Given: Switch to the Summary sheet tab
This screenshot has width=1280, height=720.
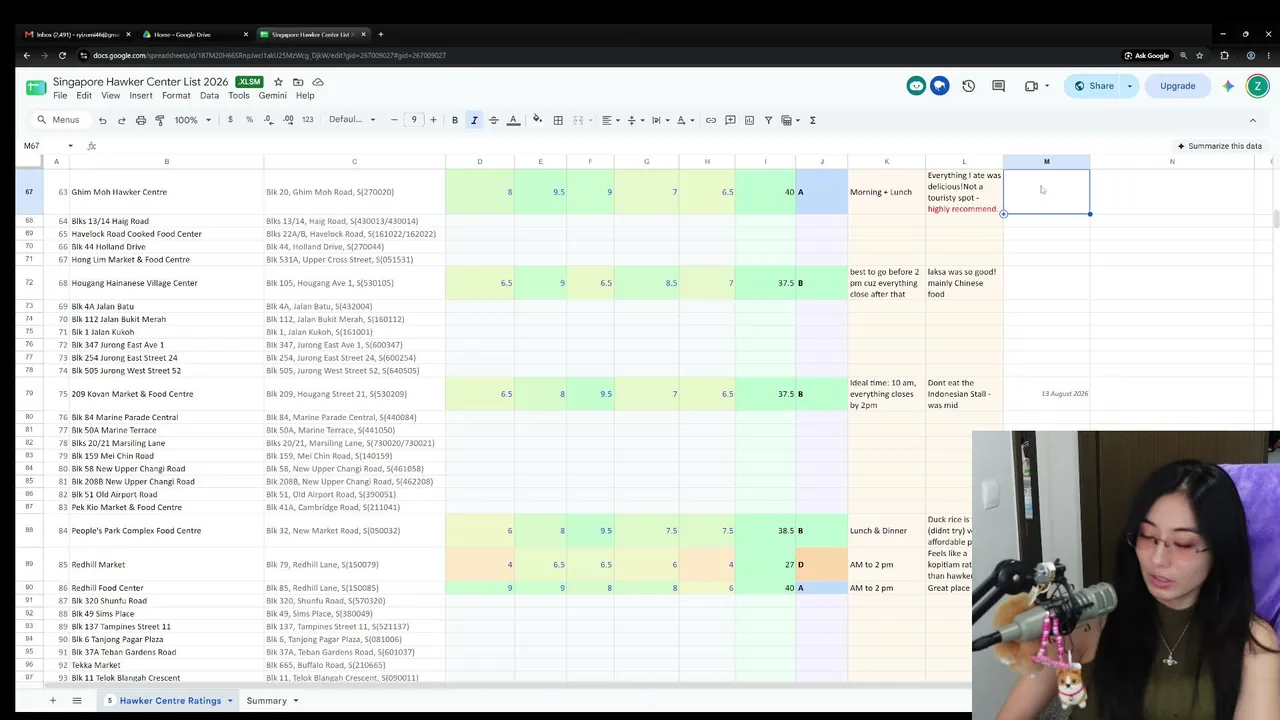Looking at the screenshot, I should coord(266,701).
